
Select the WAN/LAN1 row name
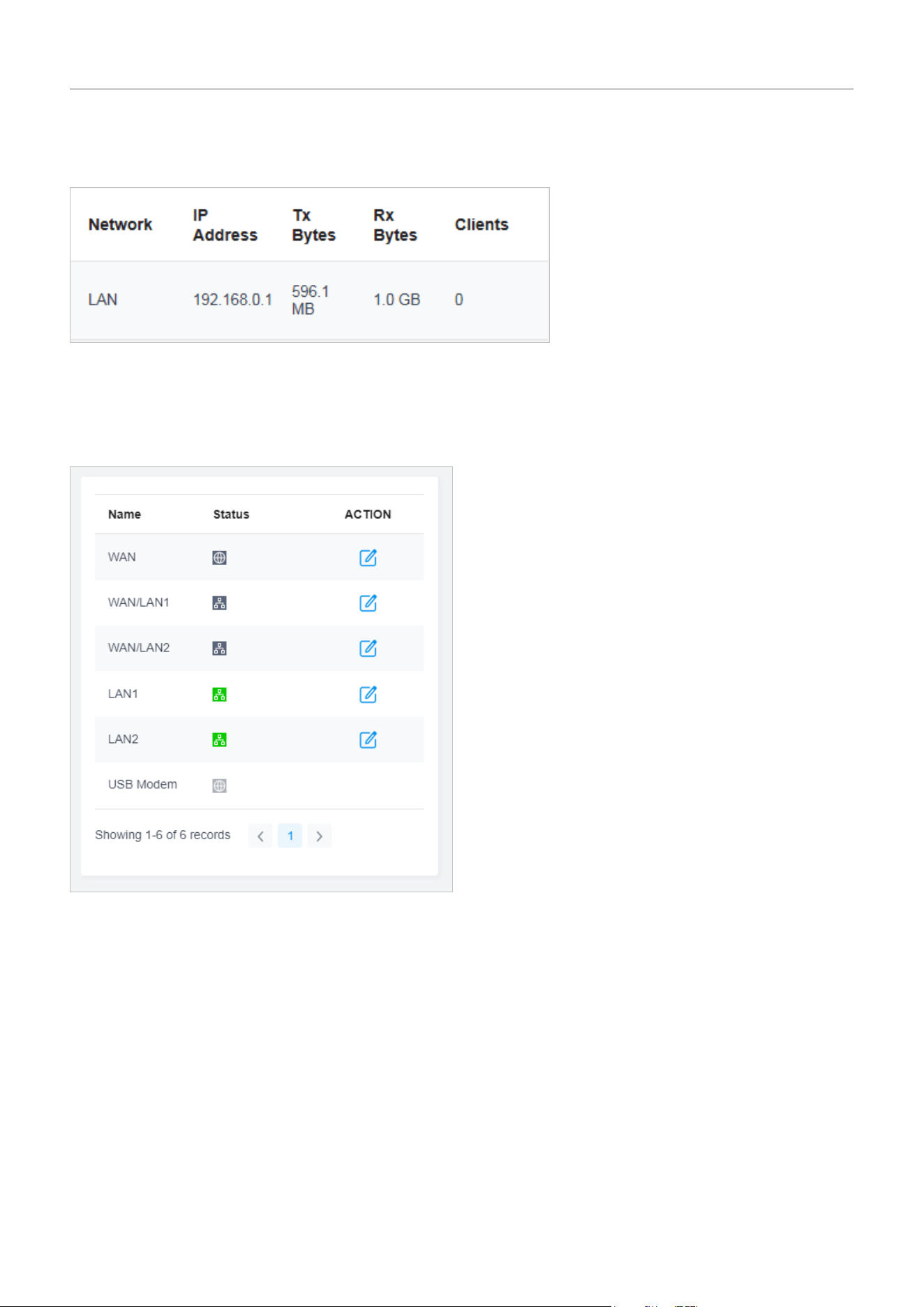(138, 603)
